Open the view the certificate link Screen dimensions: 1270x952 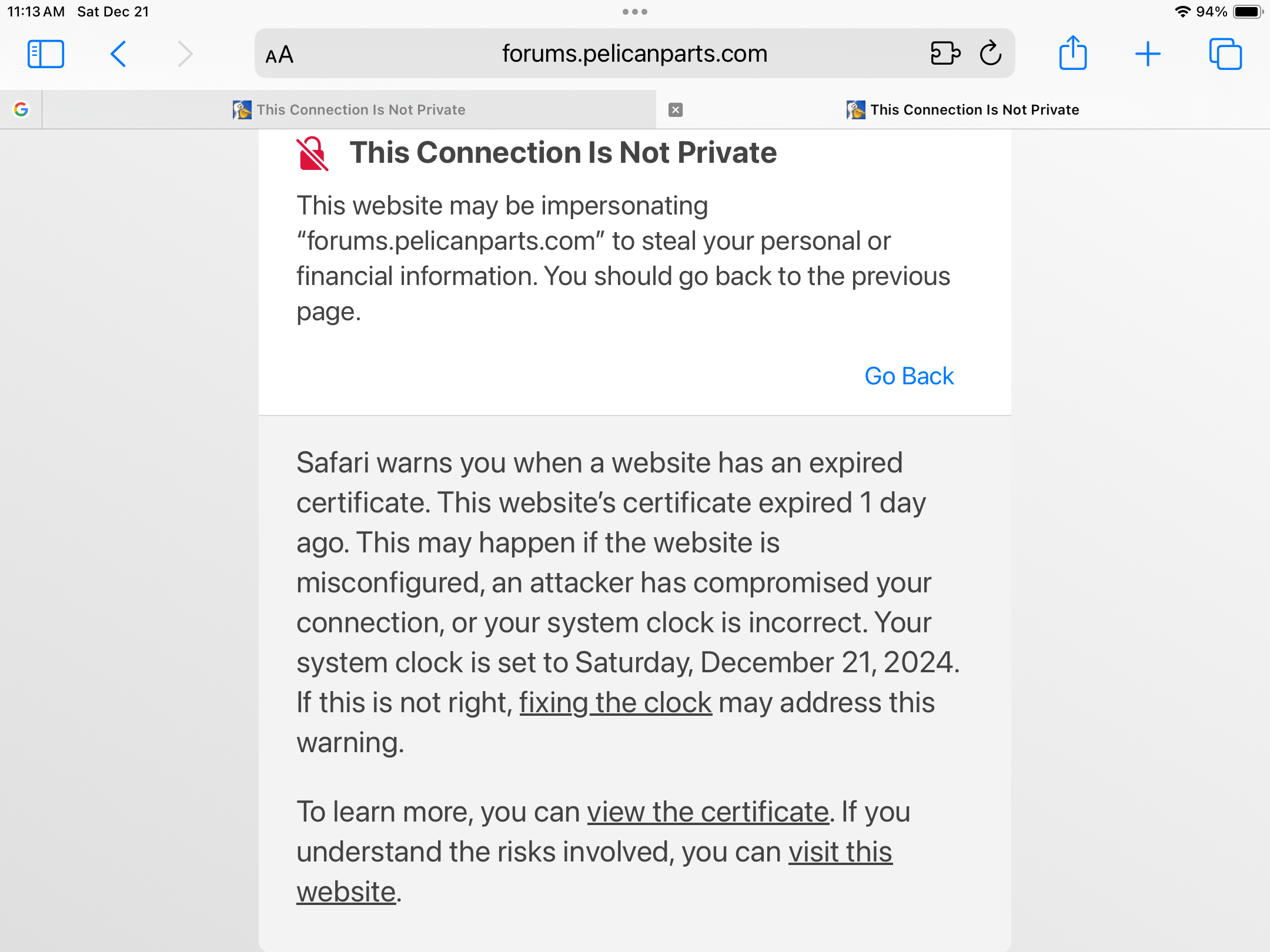point(707,812)
